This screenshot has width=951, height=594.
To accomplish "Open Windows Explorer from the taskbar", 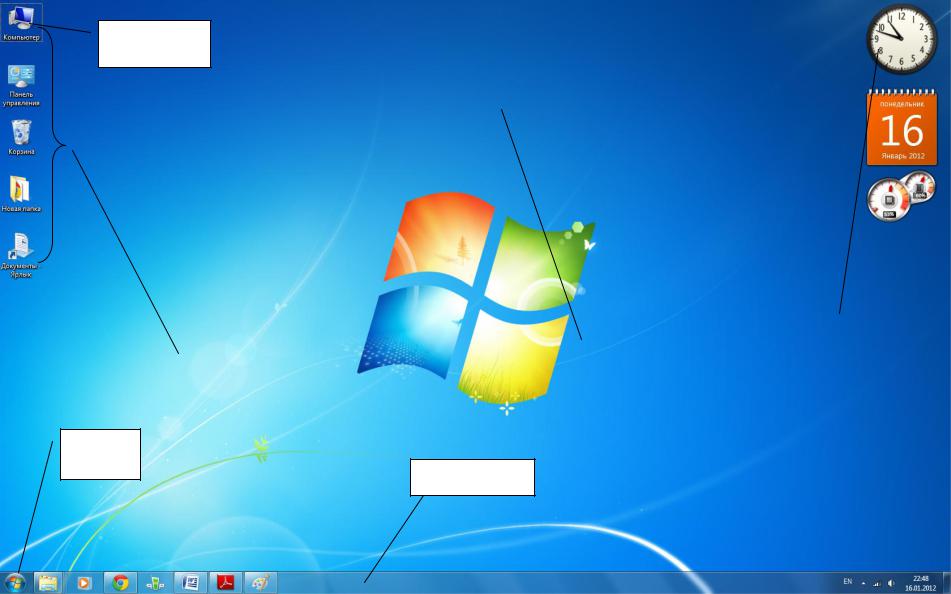I will (48, 582).
